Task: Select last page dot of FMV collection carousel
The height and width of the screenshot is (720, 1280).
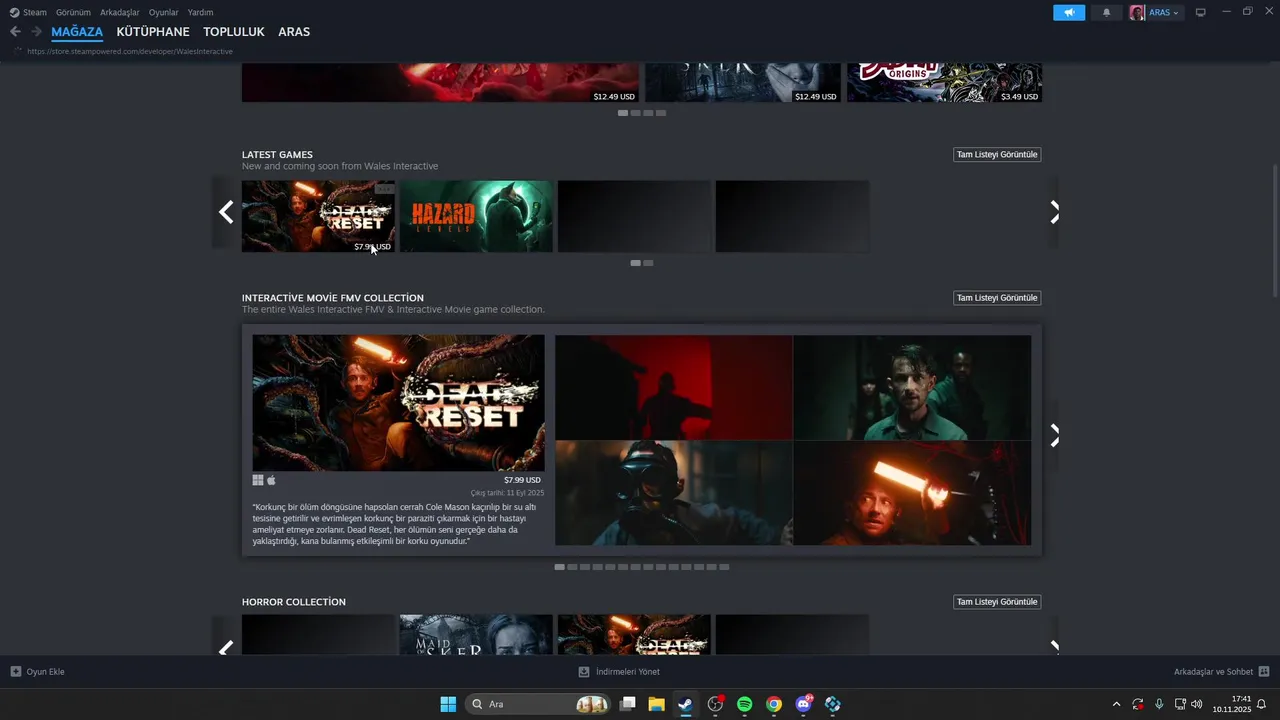Action: click(x=724, y=567)
